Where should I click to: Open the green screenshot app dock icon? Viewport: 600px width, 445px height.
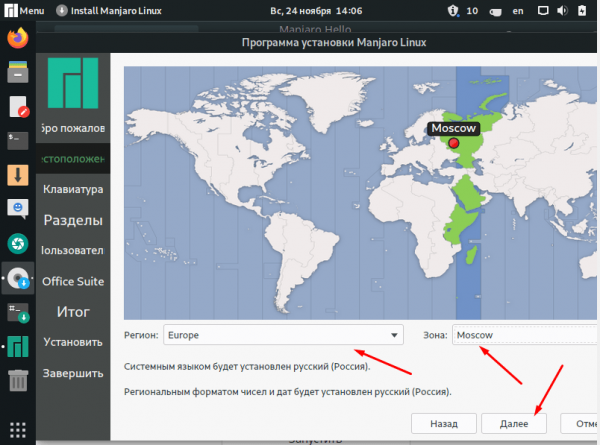18,244
